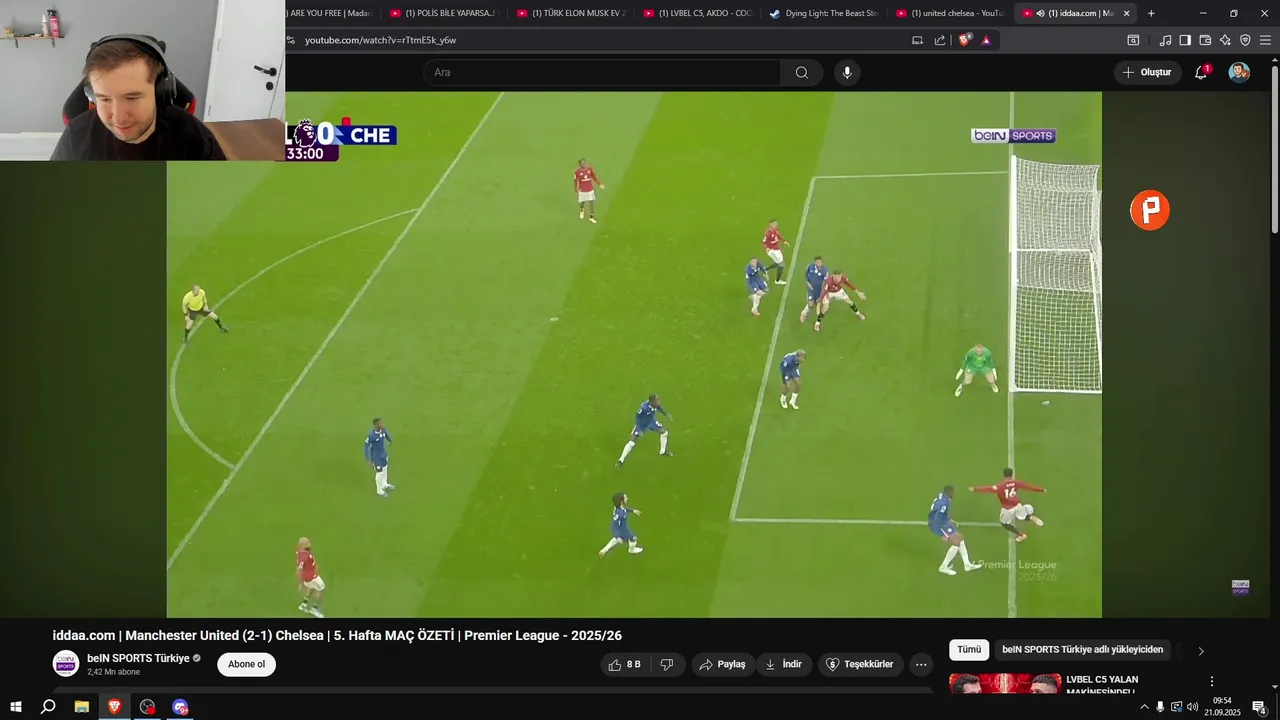Image resolution: width=1280 pixels, height=720 pixels.
Task: Click the round dark app icon beside Brave in the taskbar
Action: [x=147, y=707]
